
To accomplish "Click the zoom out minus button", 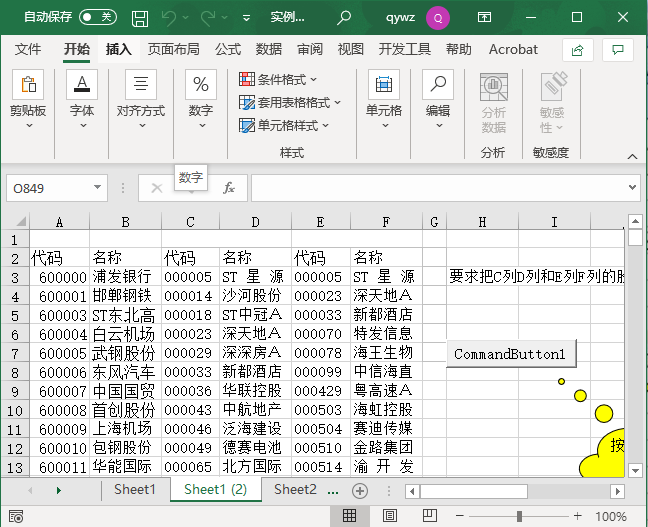I will 460,516.
